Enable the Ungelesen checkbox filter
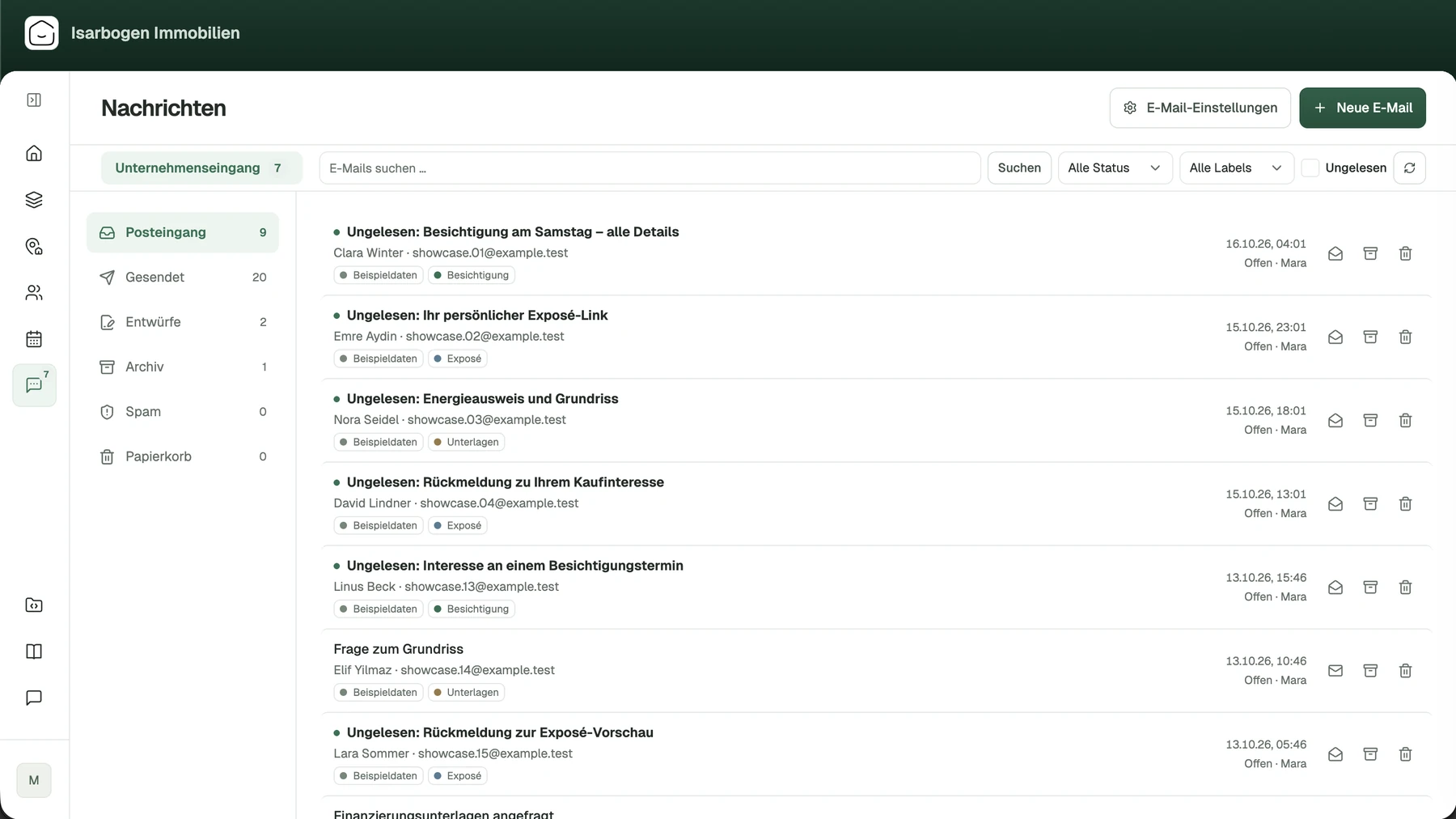The height and width of the screenshot is (819, 1456). 1310,168
